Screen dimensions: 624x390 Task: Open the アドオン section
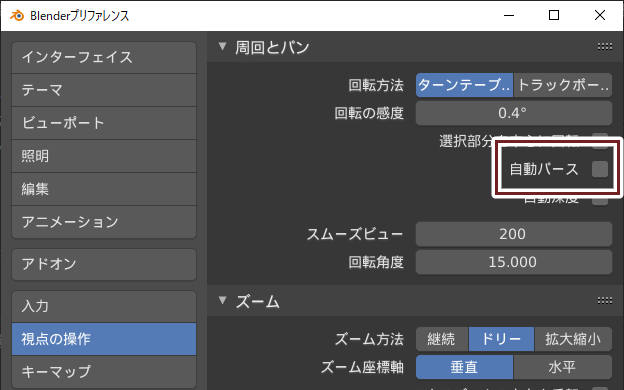click(x=104, y=264)
